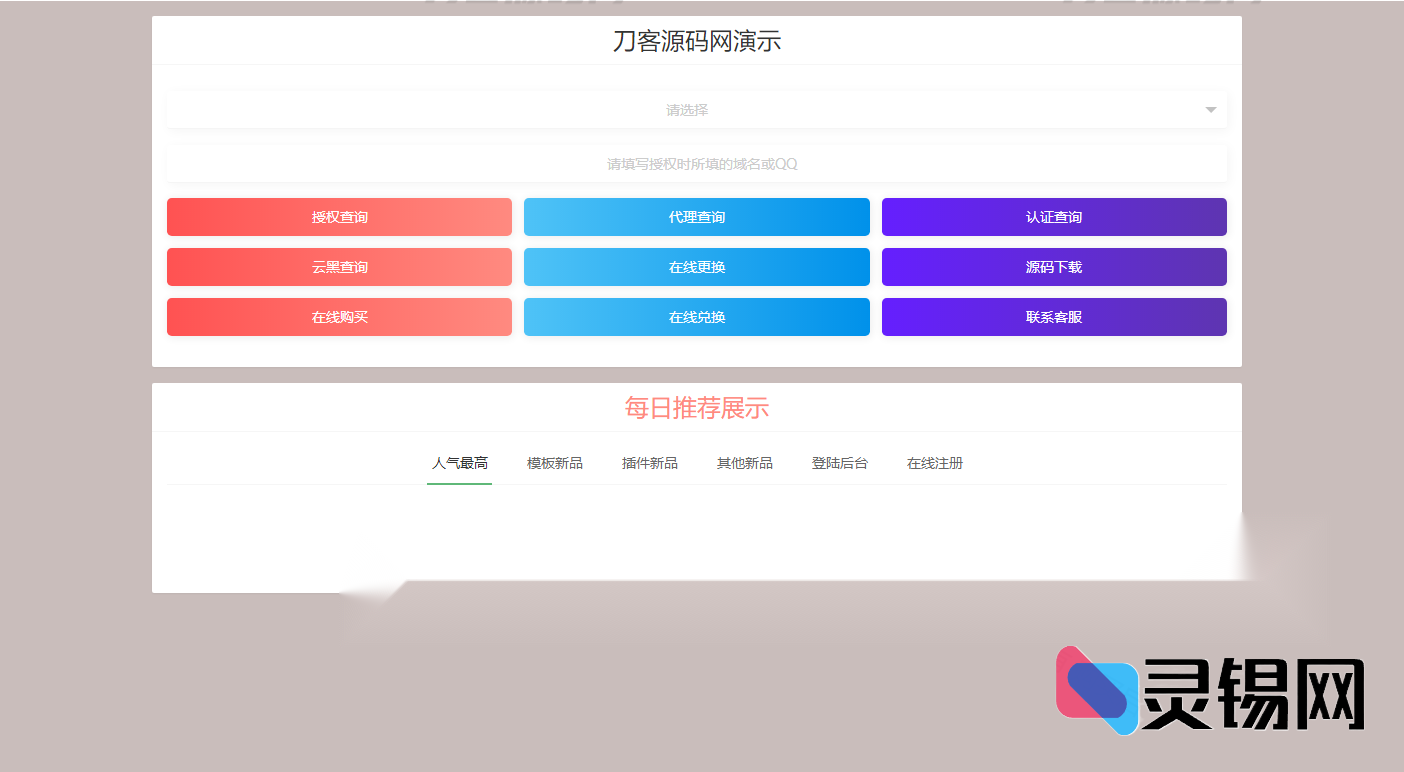Click the 认证查询 query button
The width and height of the screenshot is (1404, 772).
point(1053,217)
